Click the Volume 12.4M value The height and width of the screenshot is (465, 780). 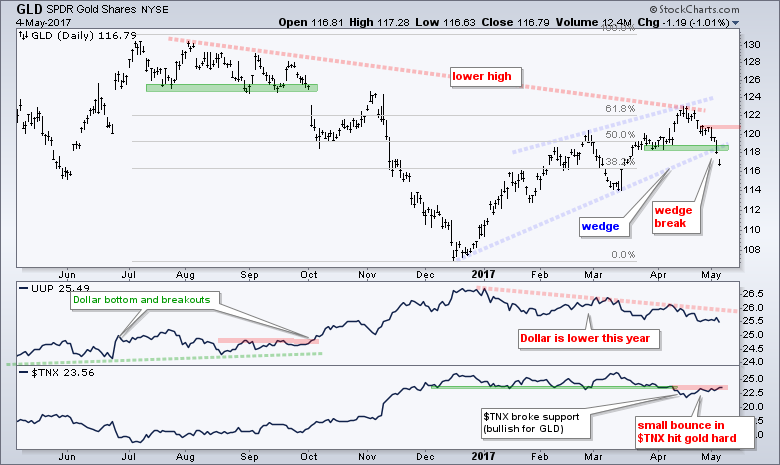point(593,22)
